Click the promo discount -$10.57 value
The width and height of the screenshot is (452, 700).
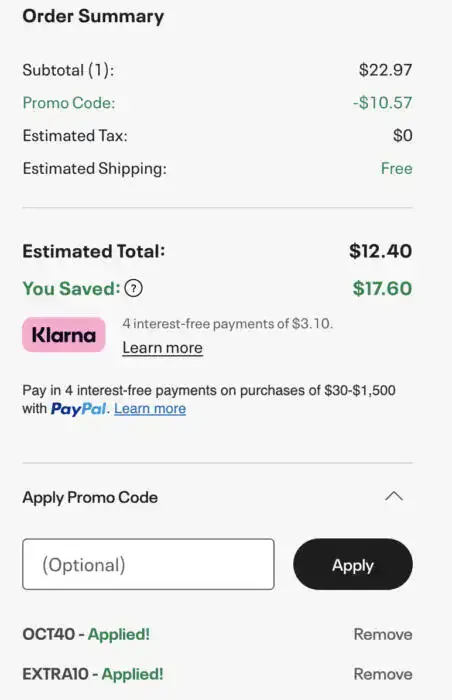[382, 103]
